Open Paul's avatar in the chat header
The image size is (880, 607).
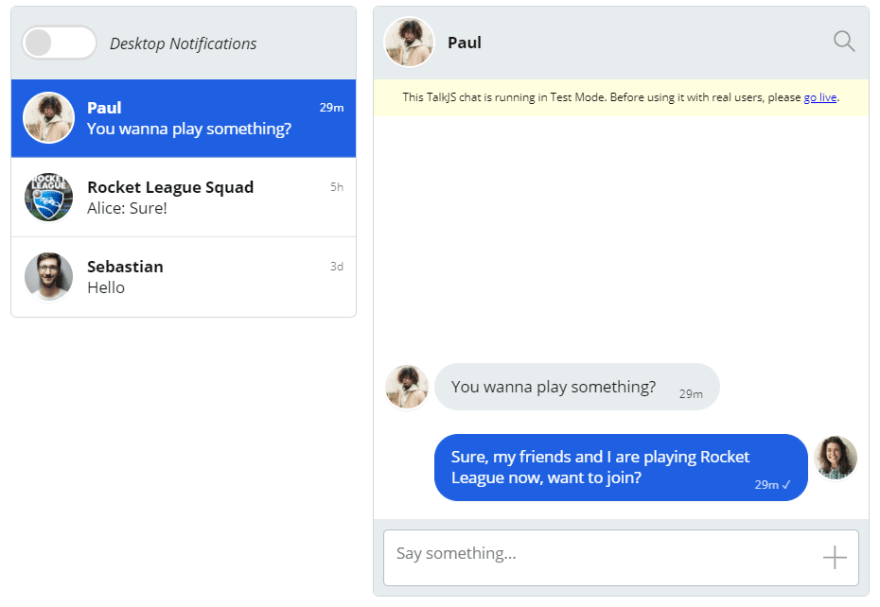point(409,42)
